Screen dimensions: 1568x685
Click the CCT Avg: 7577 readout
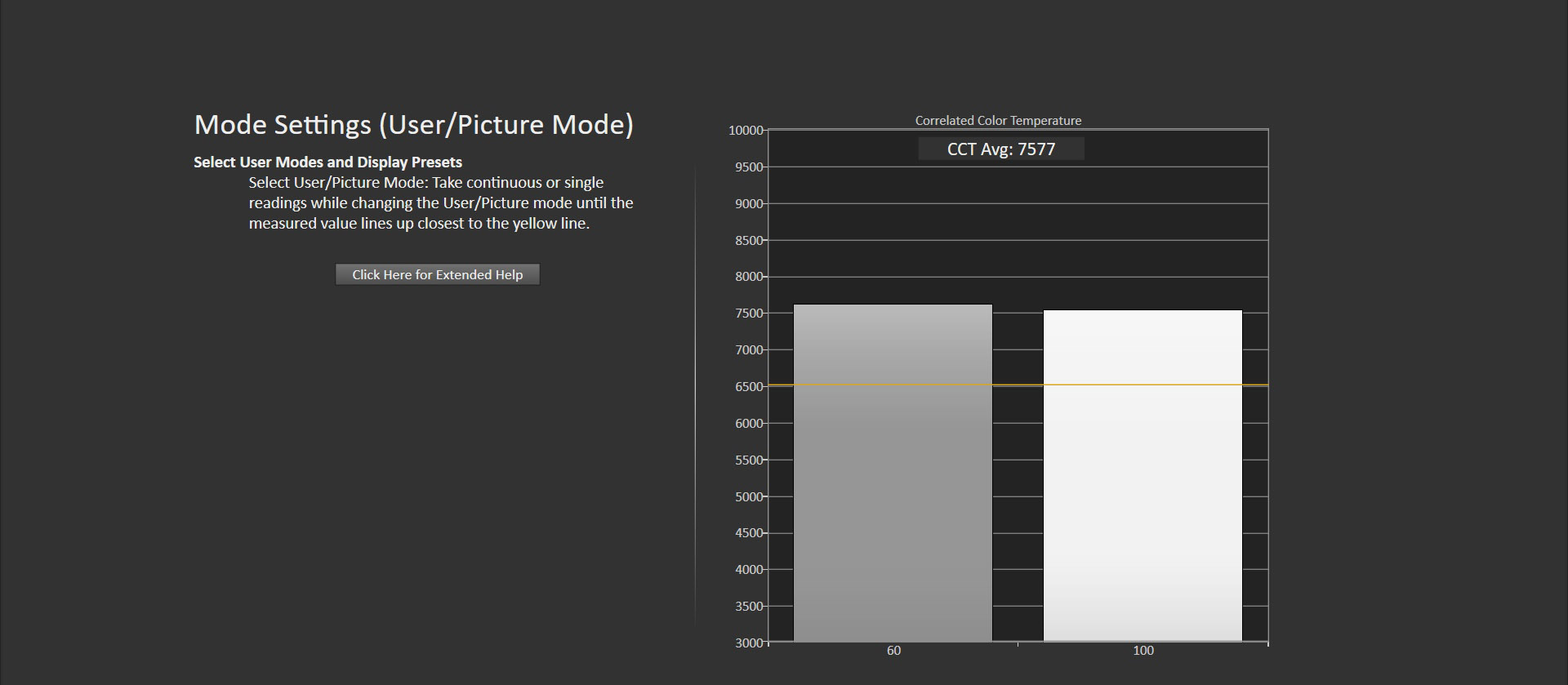coord(1001,149)
